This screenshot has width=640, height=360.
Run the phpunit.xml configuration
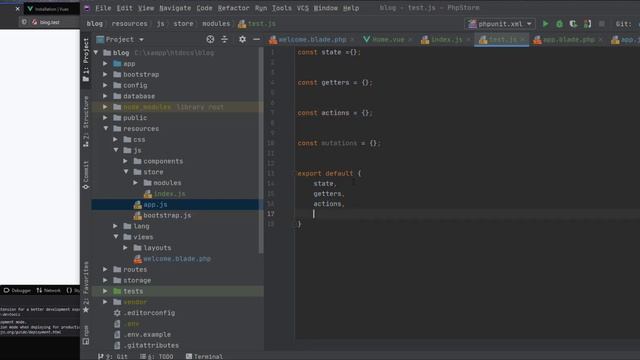(x=545, y=24)
